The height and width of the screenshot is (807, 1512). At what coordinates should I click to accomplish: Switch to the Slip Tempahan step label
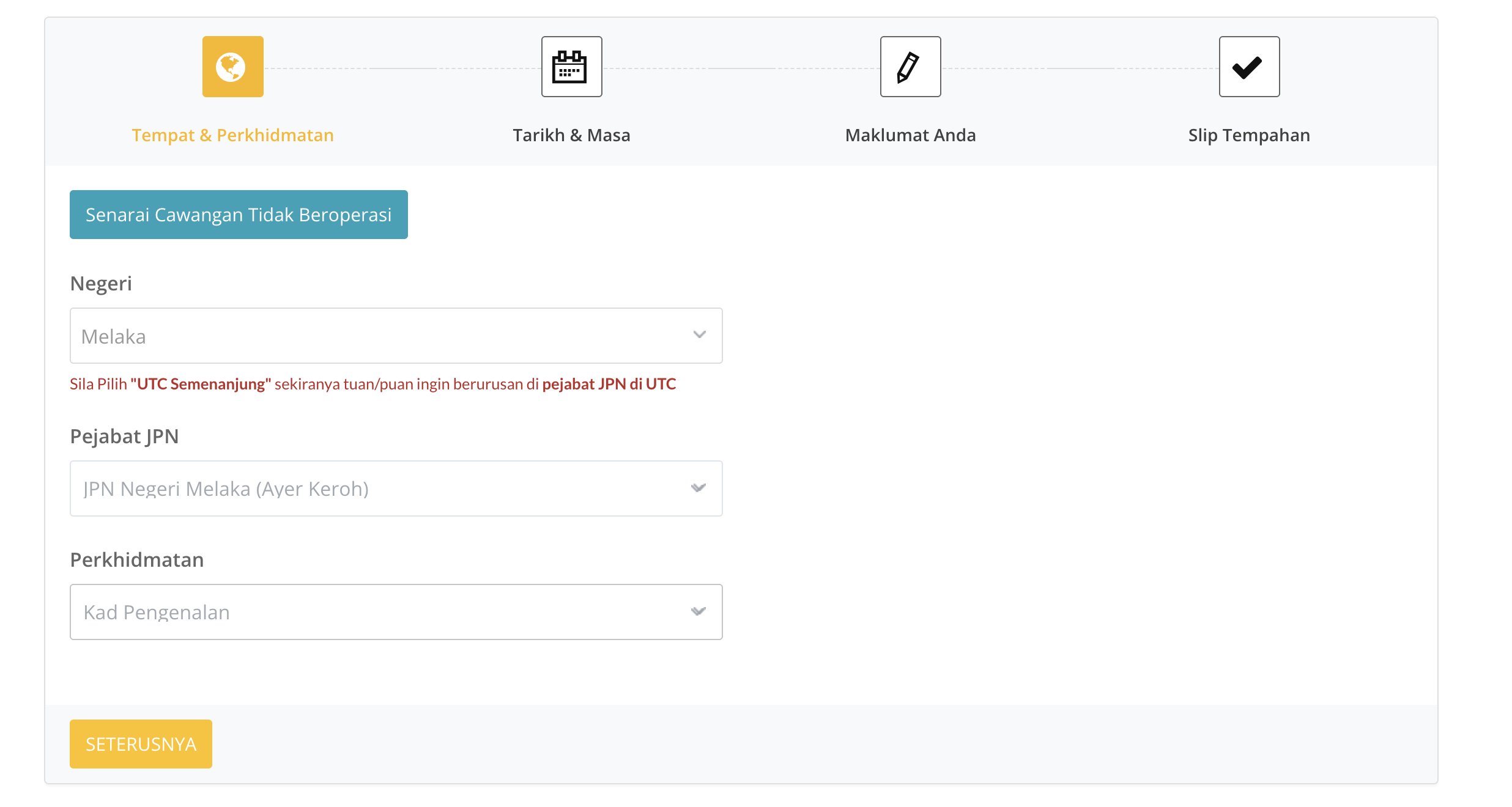[x=1250, y=135]
